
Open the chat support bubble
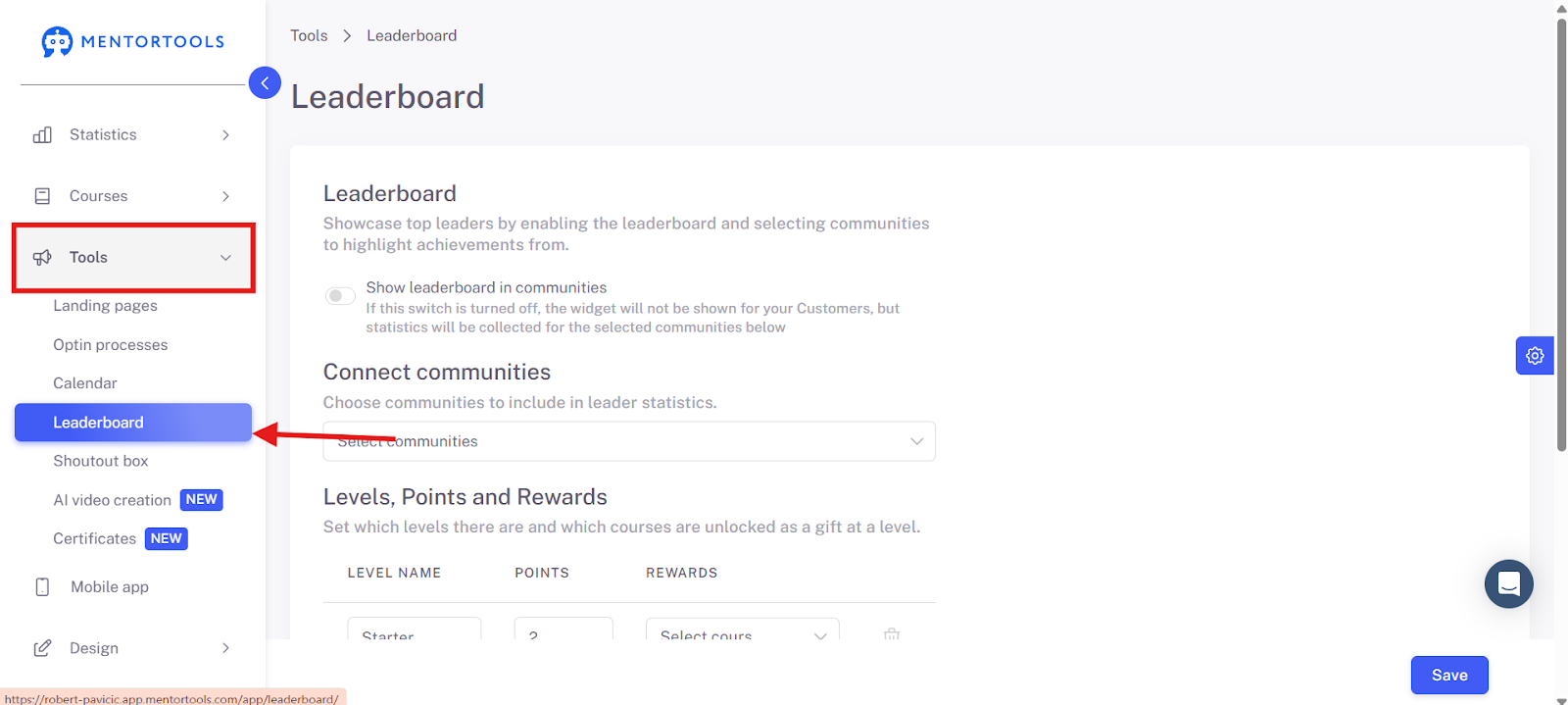tap(1509, 584)
